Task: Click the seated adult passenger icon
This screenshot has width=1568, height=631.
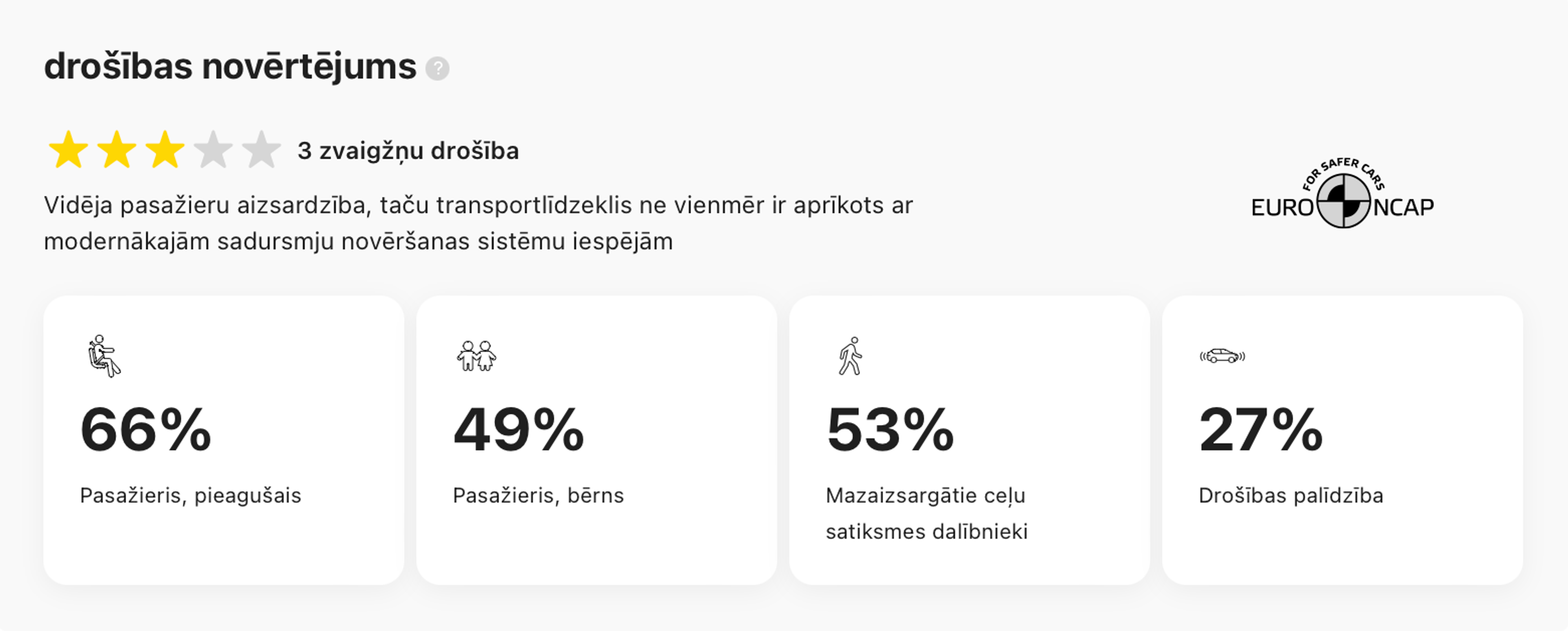Action: click(103, 356)
